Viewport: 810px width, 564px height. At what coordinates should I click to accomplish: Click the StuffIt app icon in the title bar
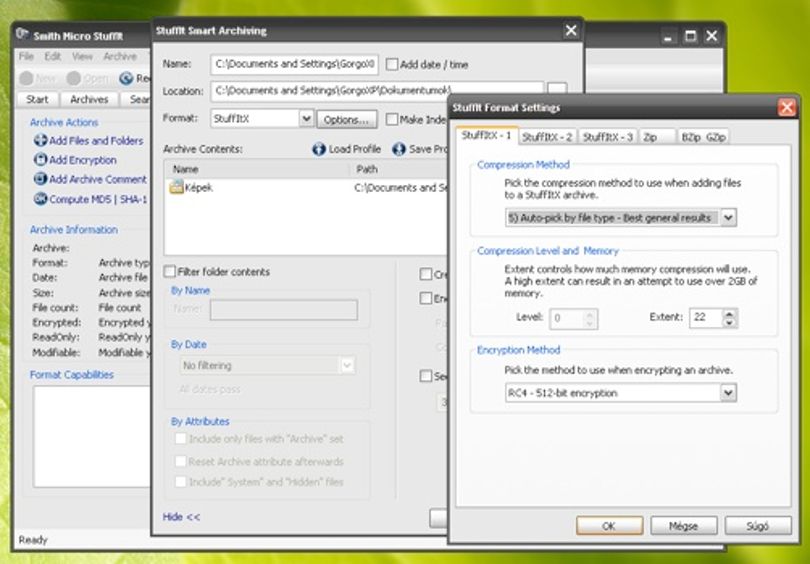click(x=22, y=35)
